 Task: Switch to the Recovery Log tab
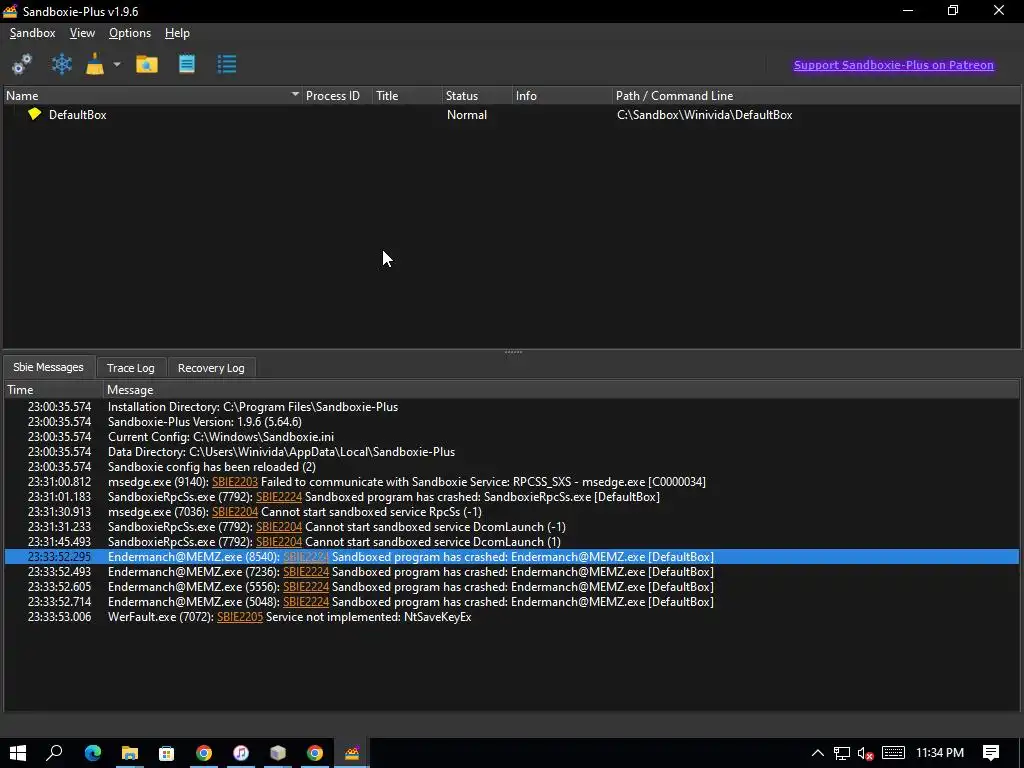tap(211, 368)
